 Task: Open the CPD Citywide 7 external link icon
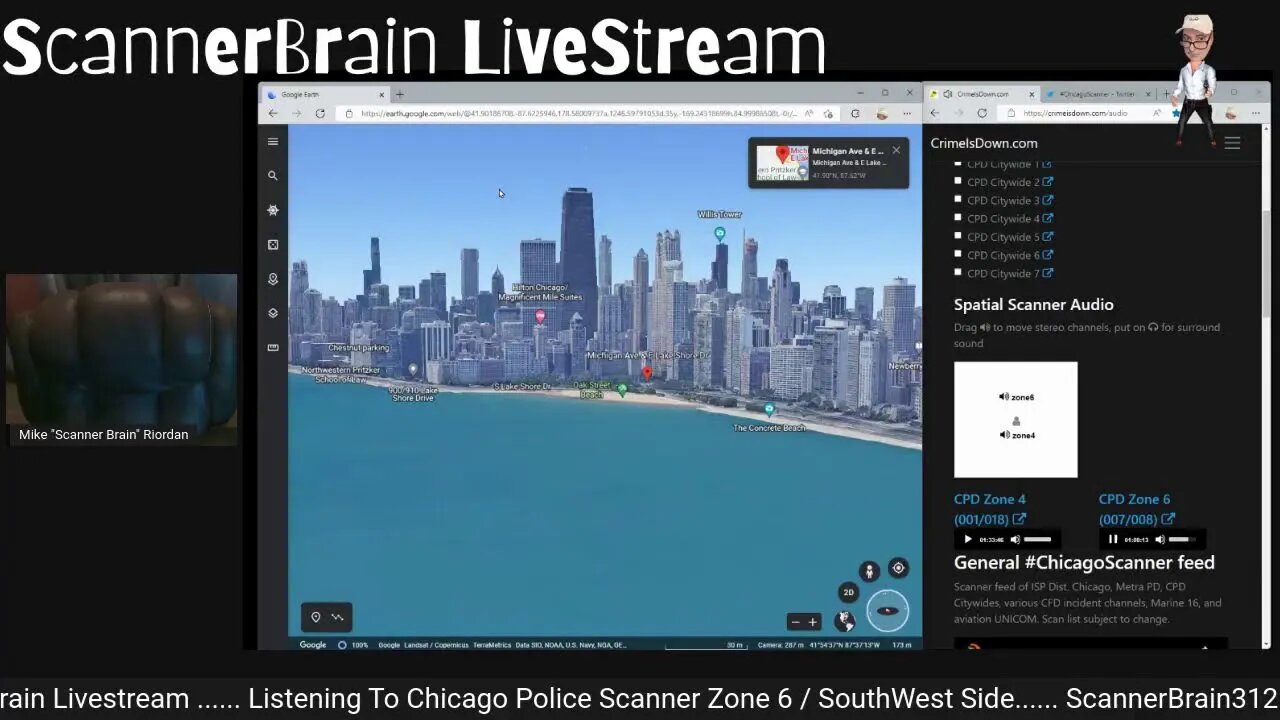click(x=1048, y=273)
